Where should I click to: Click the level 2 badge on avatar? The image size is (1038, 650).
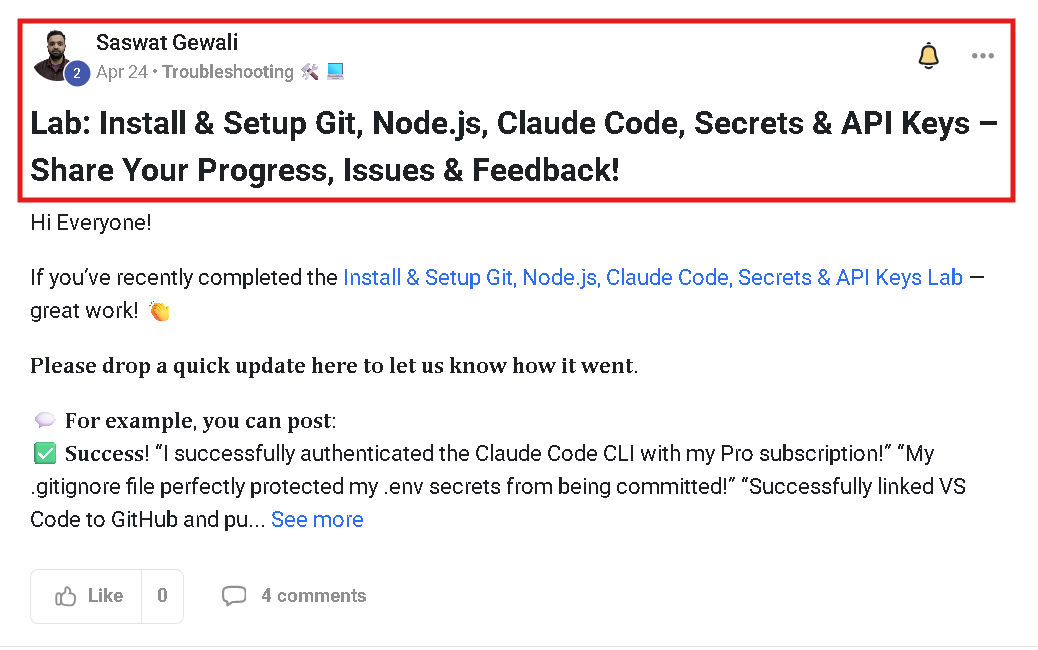[x=77, y=73]
